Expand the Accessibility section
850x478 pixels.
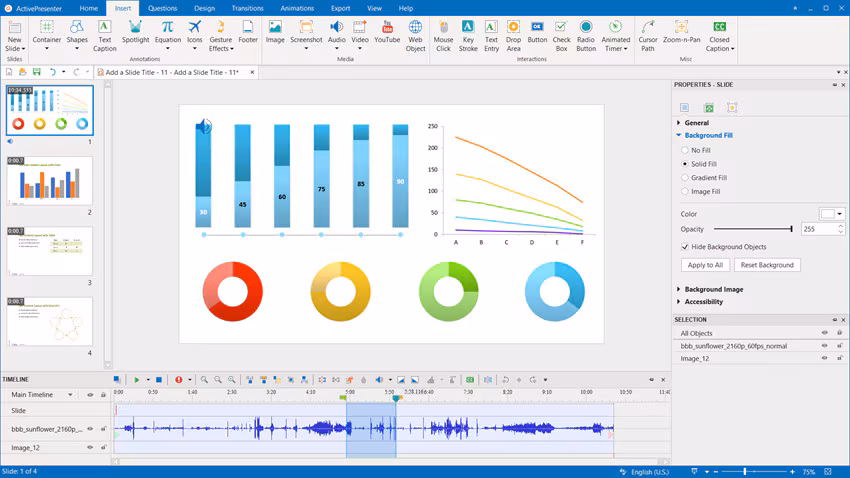tap(679, 302)
